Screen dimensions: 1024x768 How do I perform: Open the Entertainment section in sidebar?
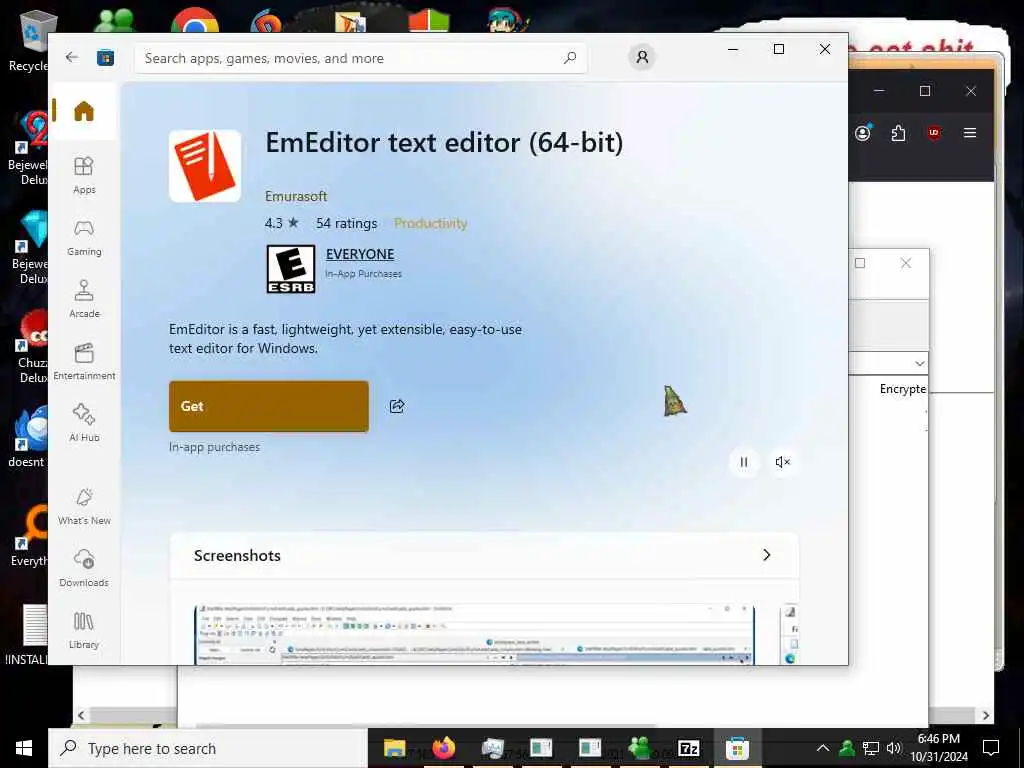click(84, 362)
